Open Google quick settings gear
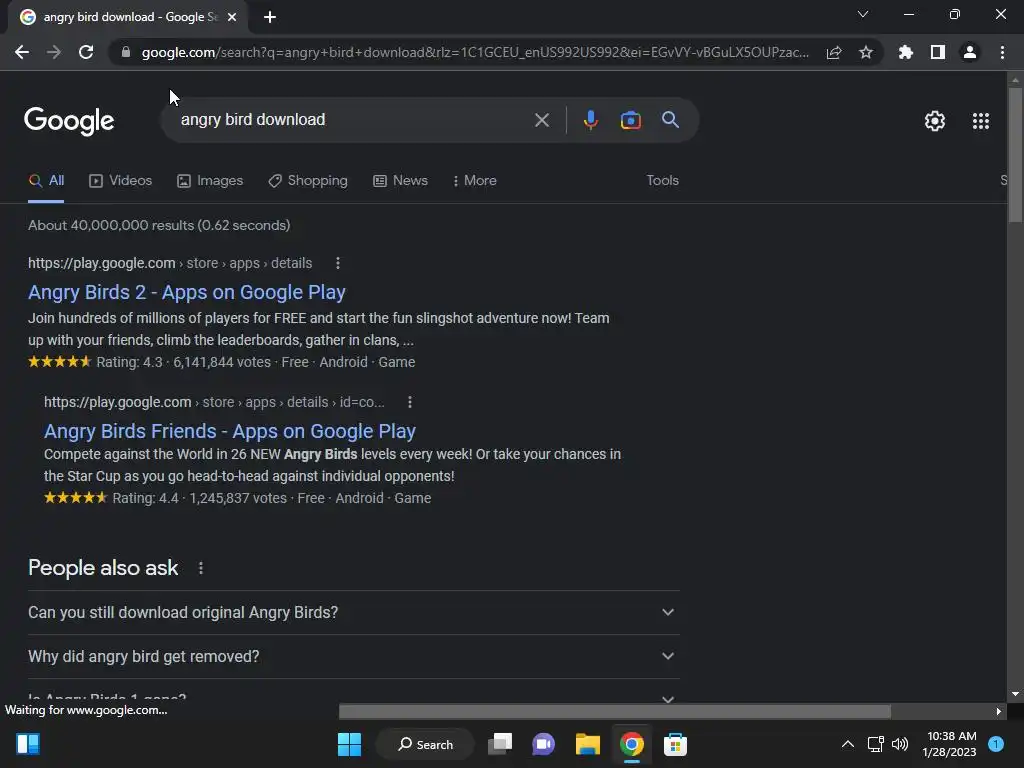 [935, 121]
